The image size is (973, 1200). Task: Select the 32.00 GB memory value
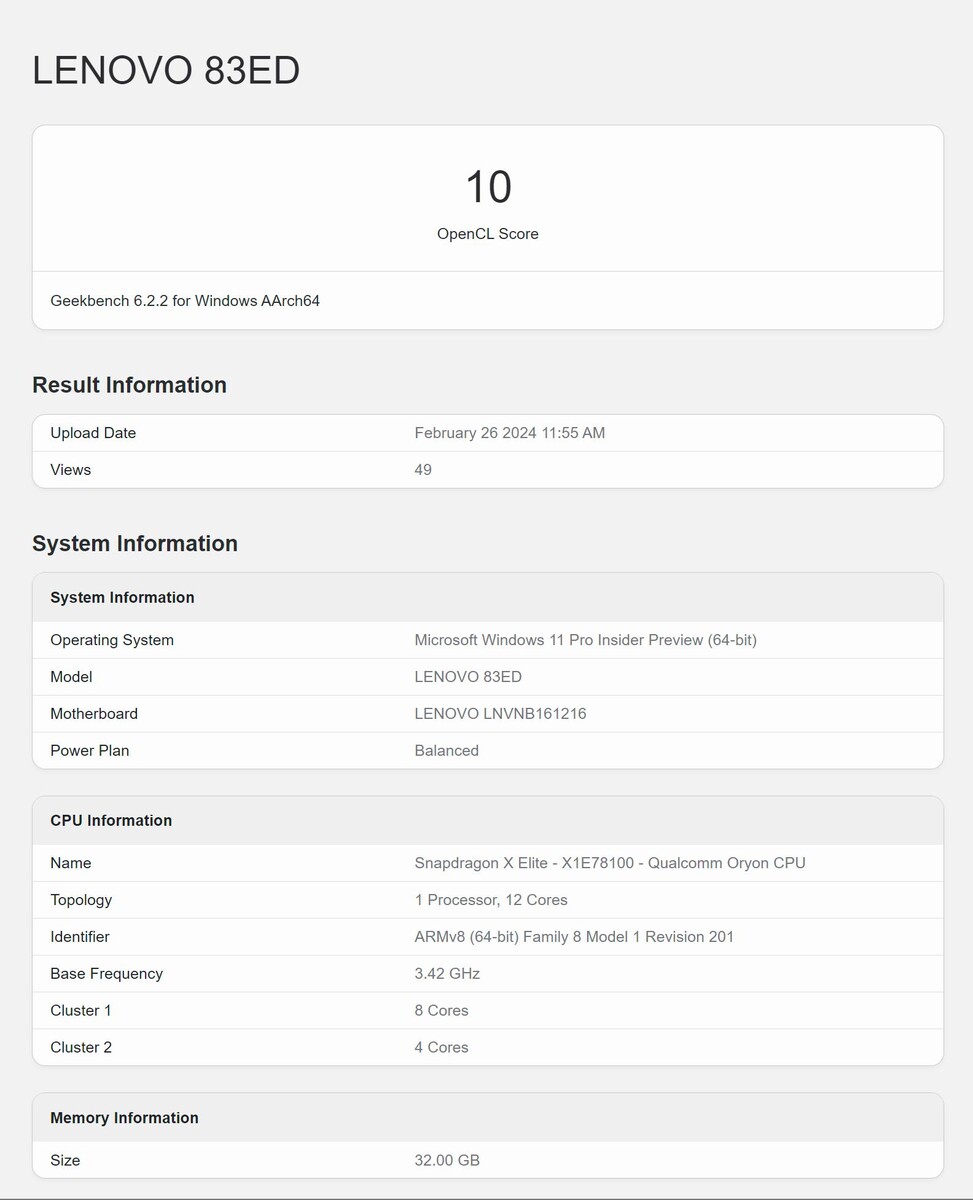click(x=447, y=1161)
